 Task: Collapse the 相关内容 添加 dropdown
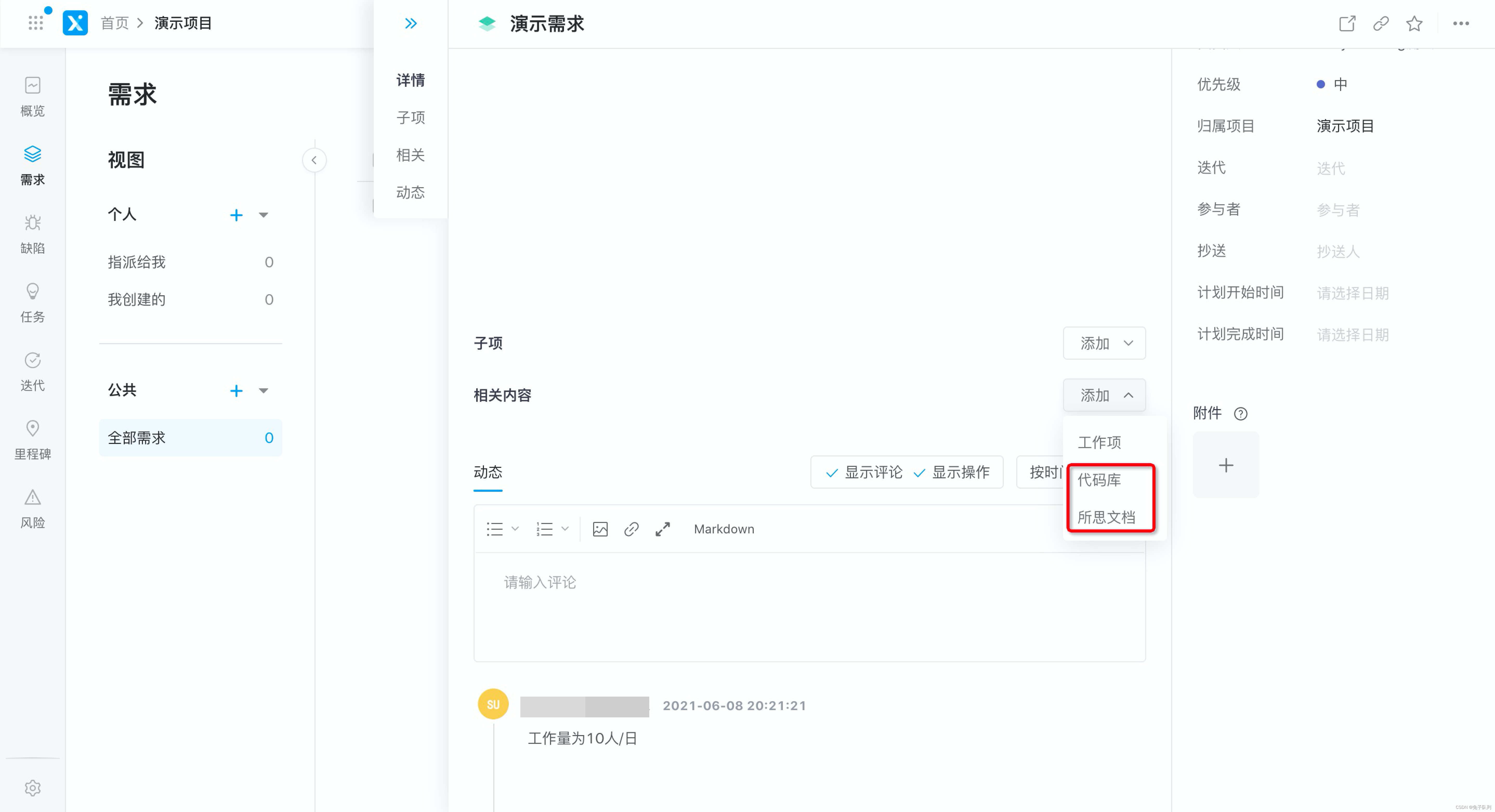coord(1104,395)
